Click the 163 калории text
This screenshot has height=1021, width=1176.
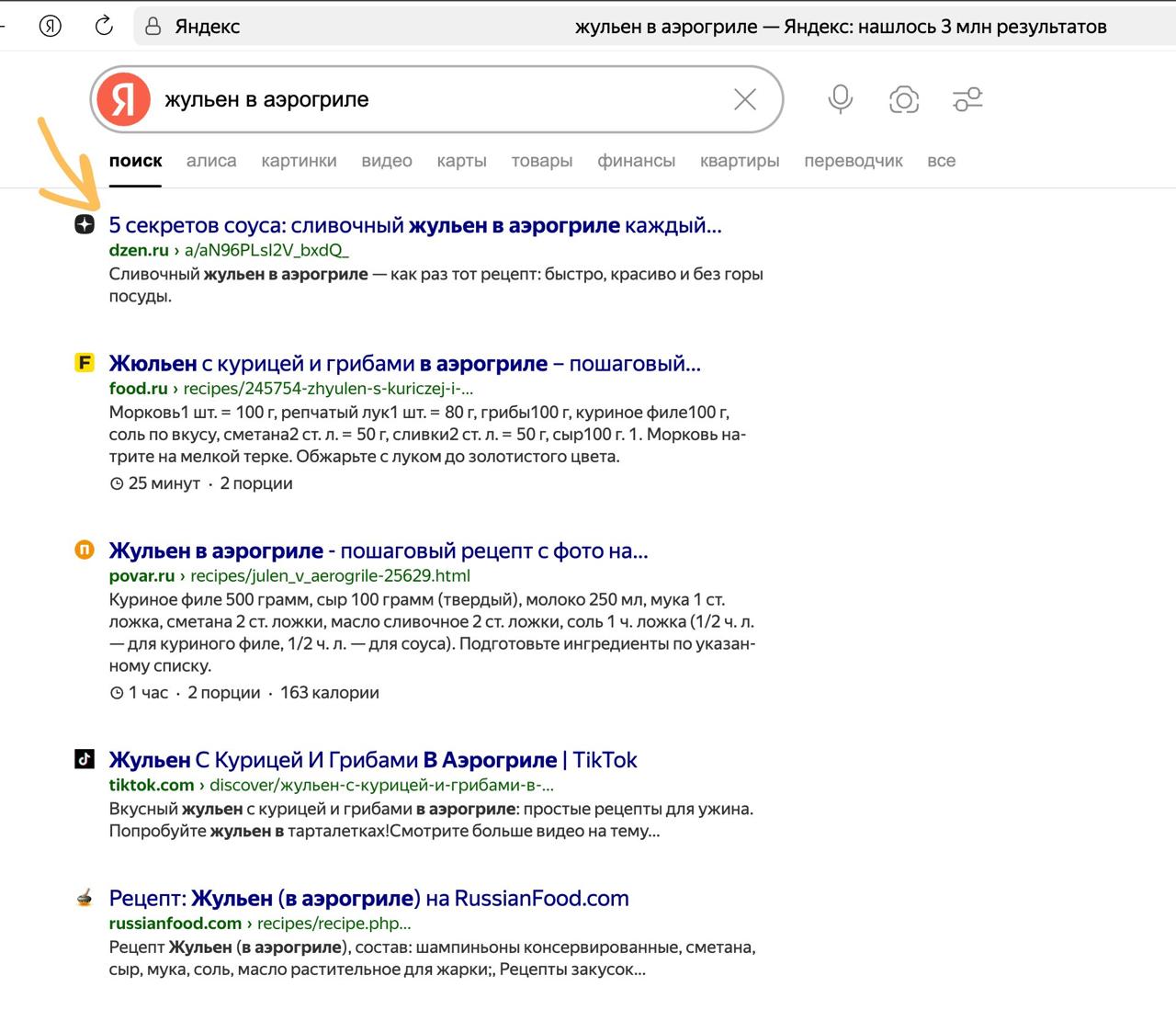[330, 693]
